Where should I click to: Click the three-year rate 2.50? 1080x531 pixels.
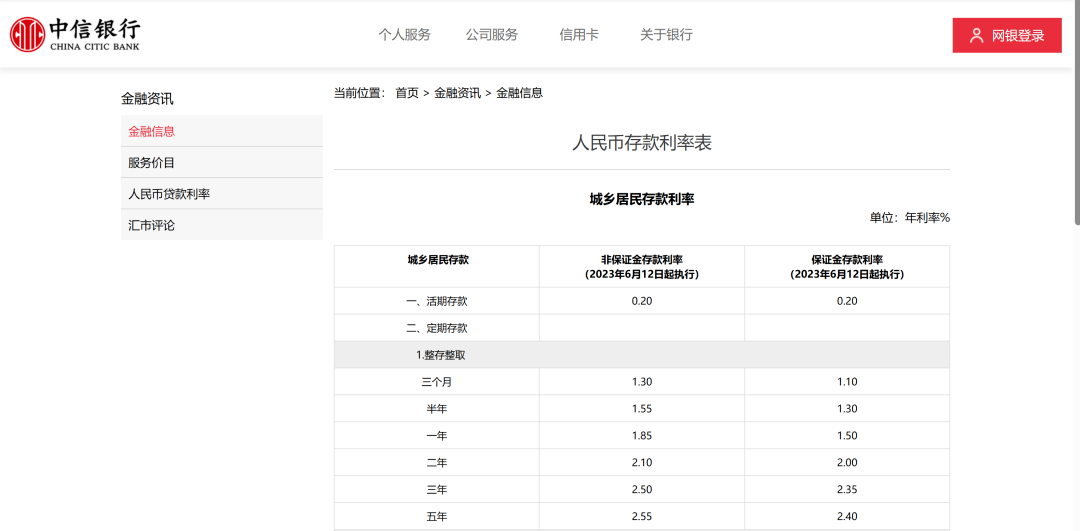click(x=642, y=489)
